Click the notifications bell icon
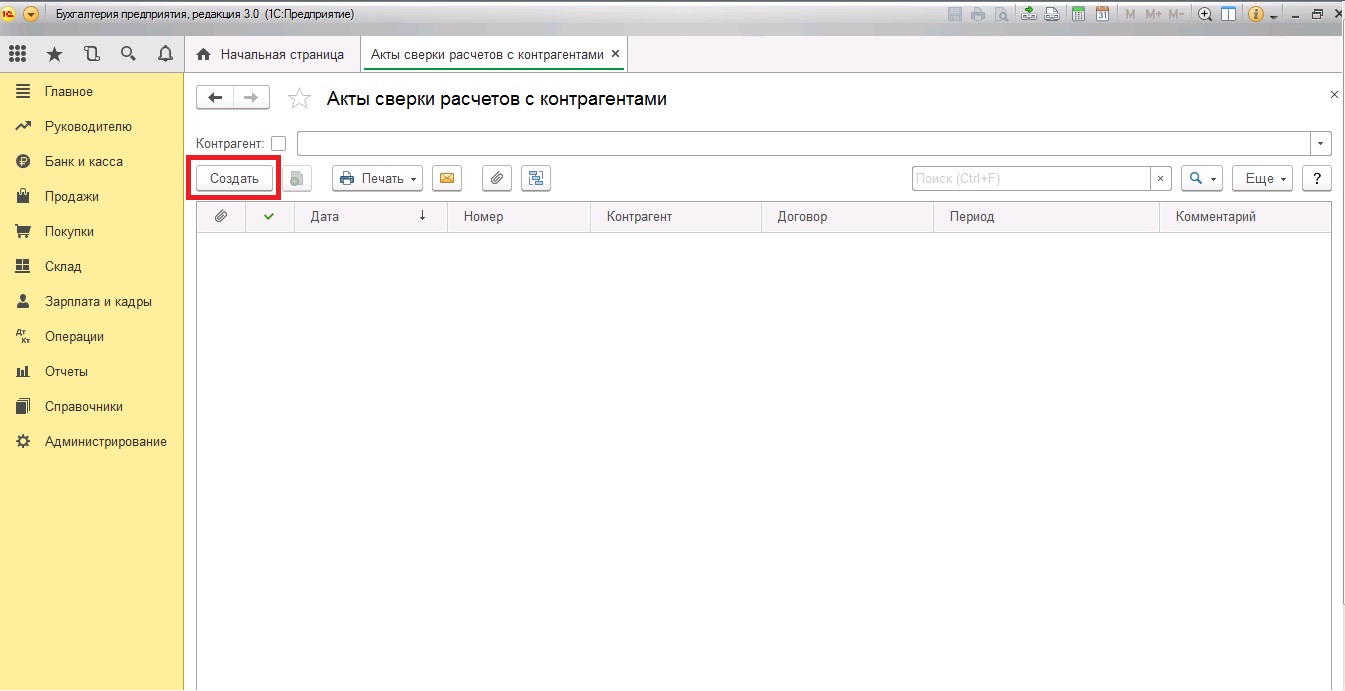 click(x=166, y=54)
